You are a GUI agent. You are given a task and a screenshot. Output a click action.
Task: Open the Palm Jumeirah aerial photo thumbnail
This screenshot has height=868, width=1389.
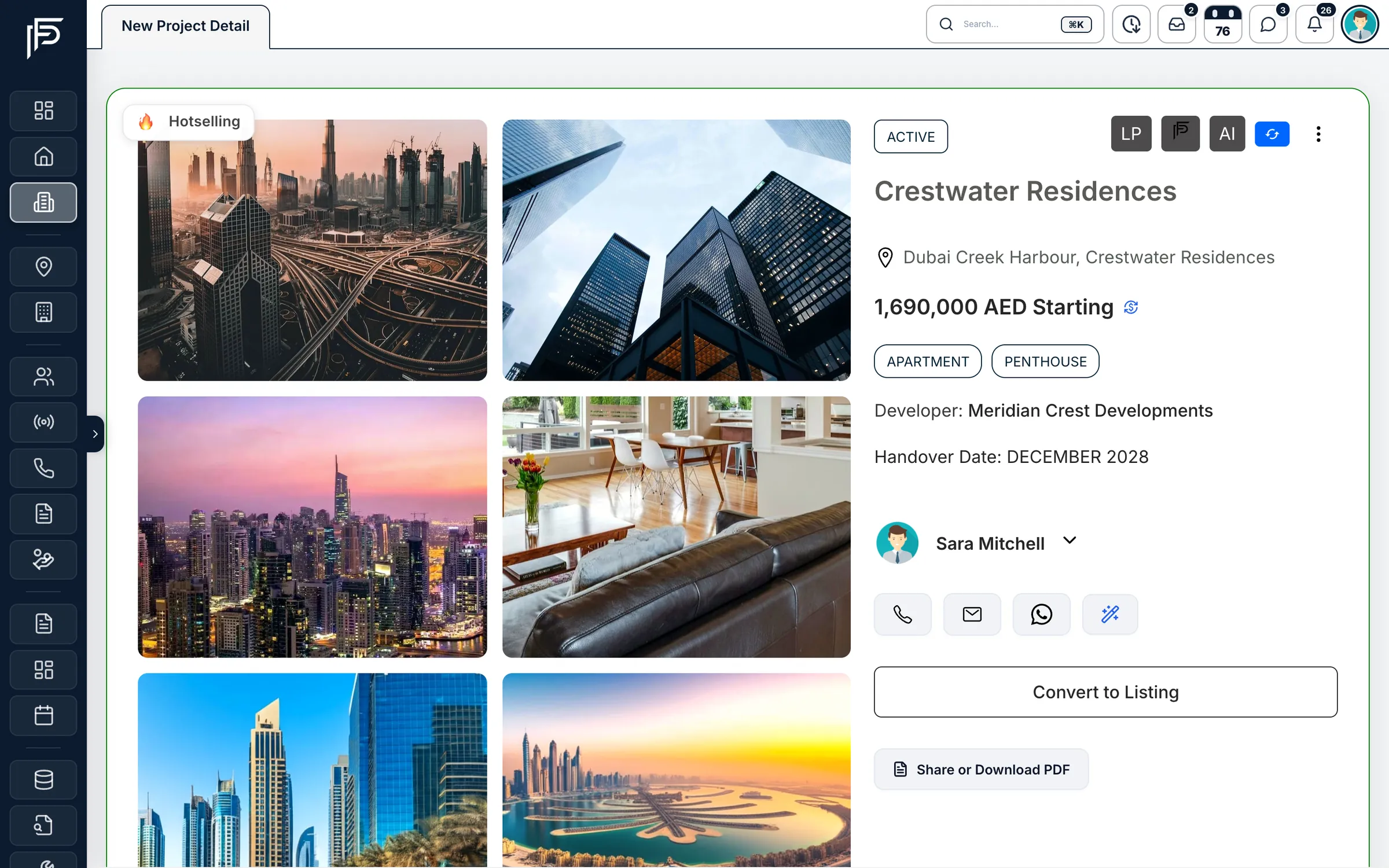[677, 770]
